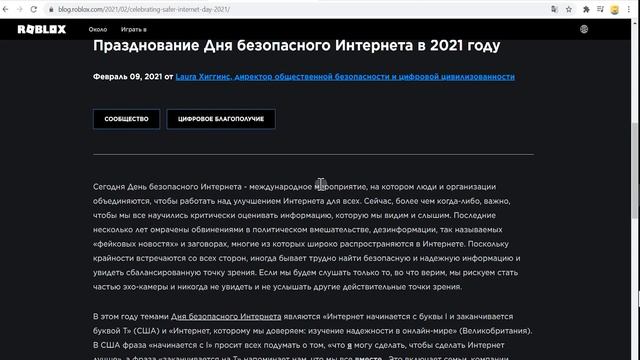640x360 pixels.
Task: Click the browser forward arrow
Action: 19,9
